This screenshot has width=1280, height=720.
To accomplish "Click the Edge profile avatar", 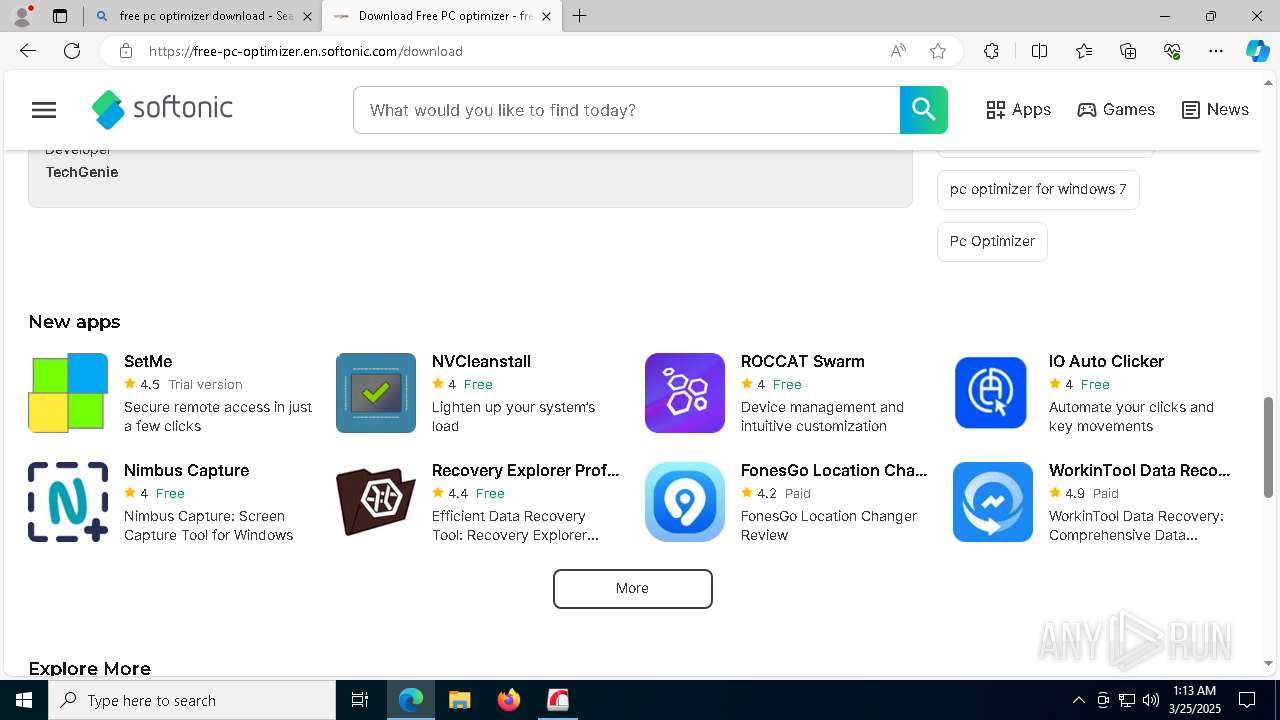I will coord(22,16).
